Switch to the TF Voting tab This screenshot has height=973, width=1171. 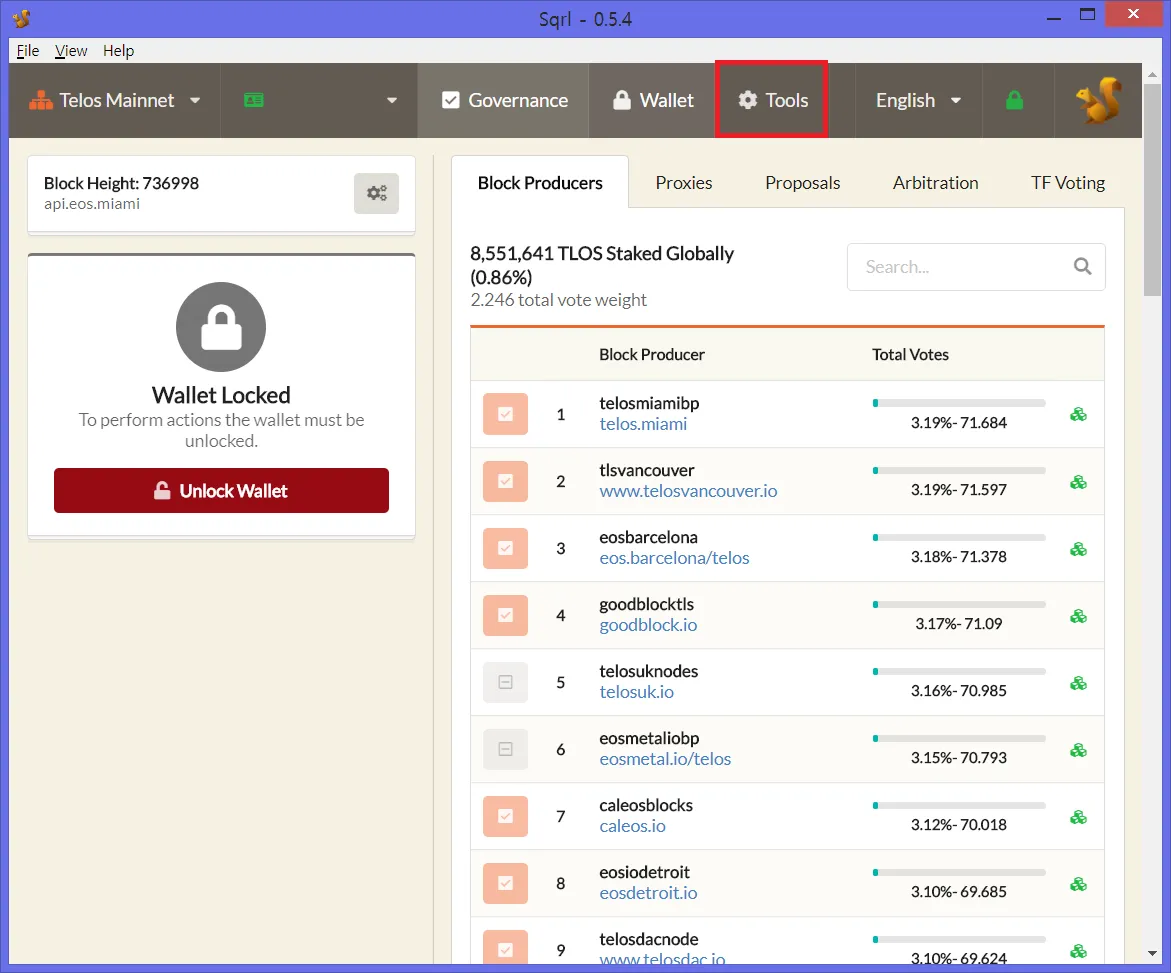1067,183
